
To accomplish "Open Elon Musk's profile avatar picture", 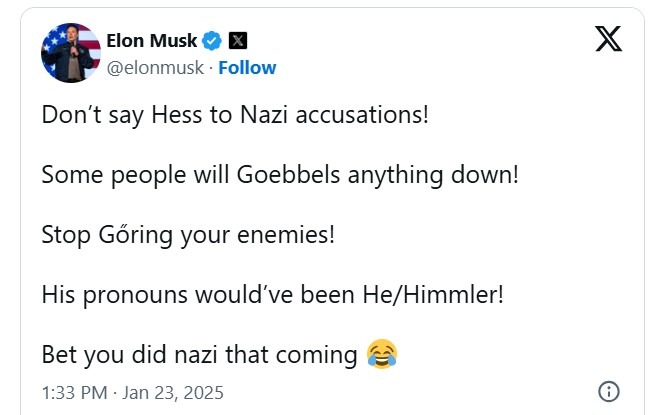I will tap(70, 53).
